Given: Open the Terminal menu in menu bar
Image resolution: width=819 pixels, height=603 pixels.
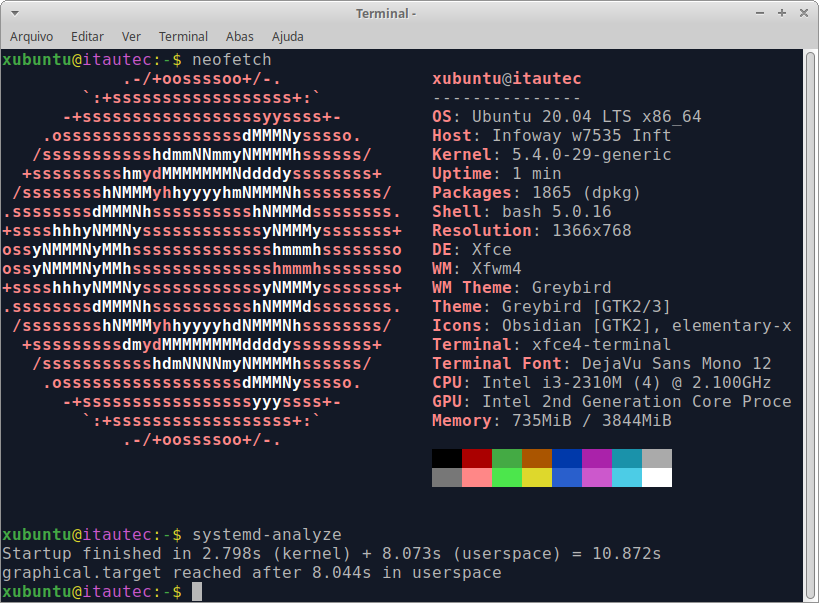Looking at the screenshot, I should pos(183,36).
